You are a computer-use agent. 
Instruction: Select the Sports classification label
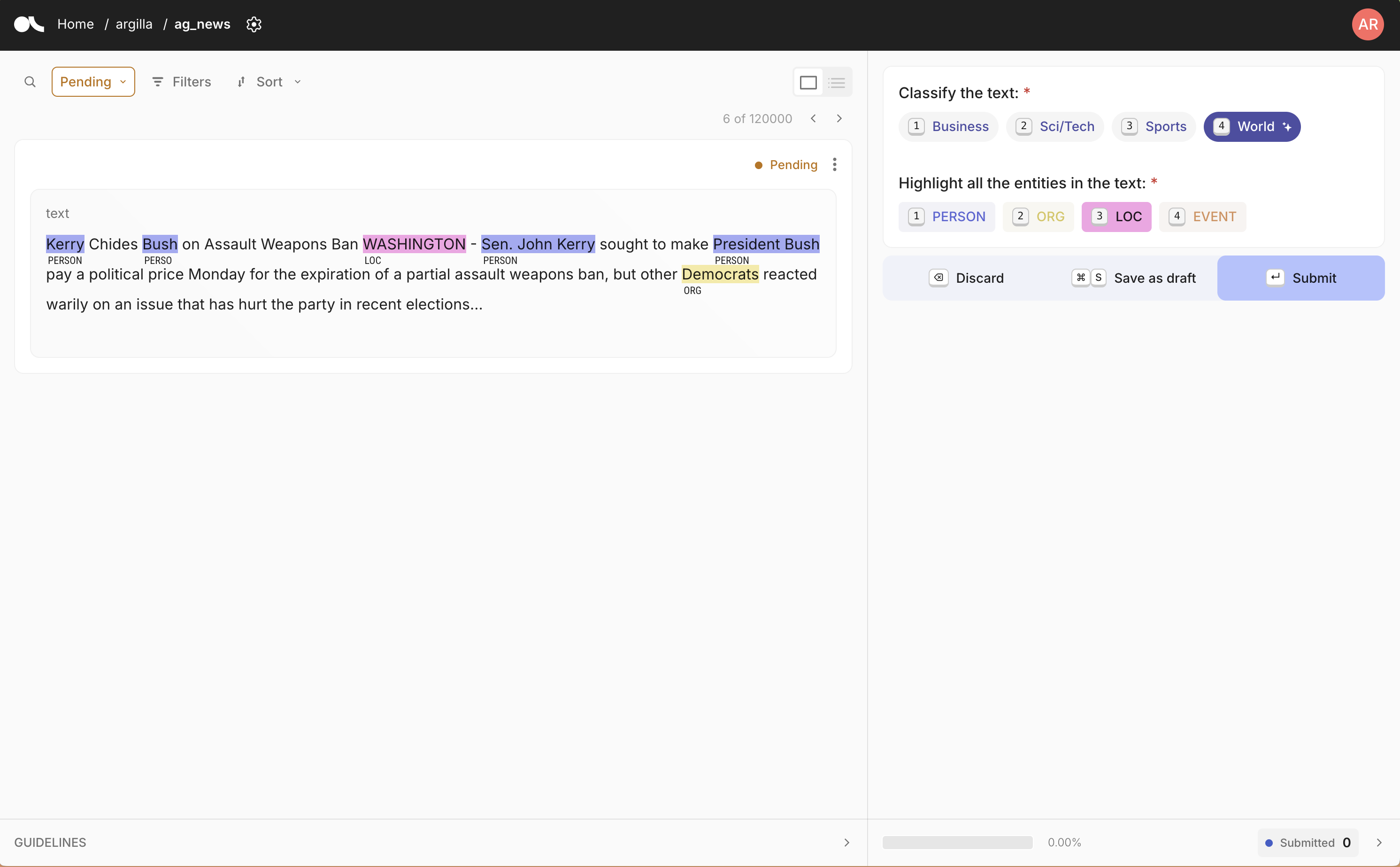click(x=1153, y=127)
